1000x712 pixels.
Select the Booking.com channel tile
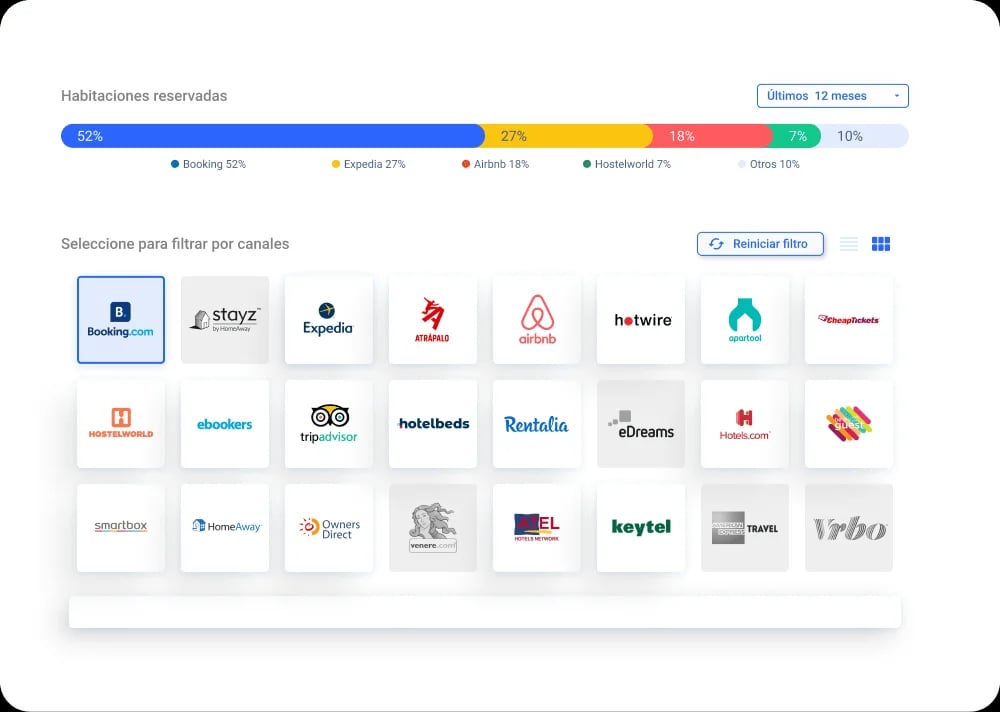click(x=121, y=320)
